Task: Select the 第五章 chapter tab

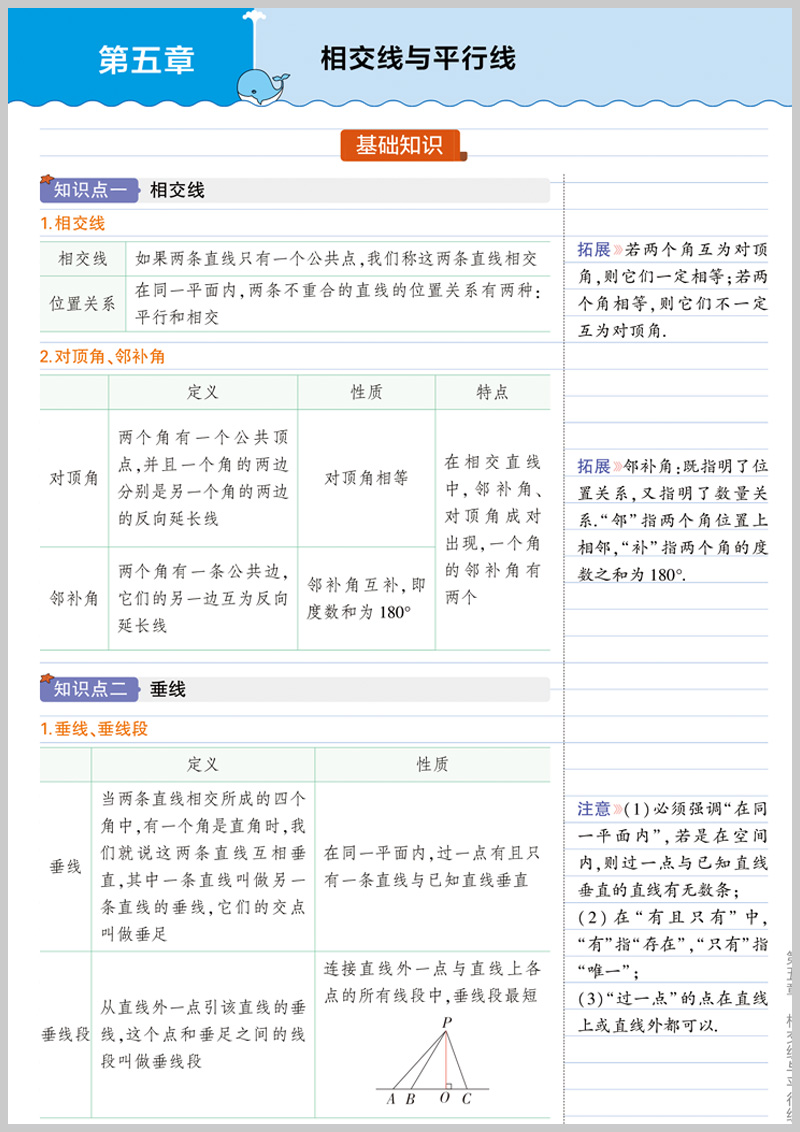Action: (x=146, y=60)
